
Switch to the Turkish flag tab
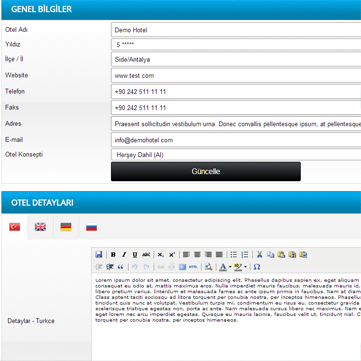point(15,227)
